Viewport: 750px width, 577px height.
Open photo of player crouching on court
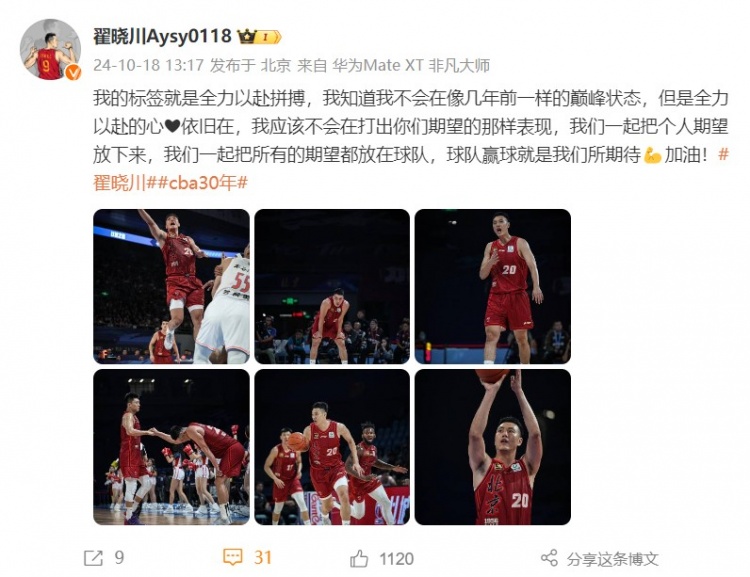[332, 287]
